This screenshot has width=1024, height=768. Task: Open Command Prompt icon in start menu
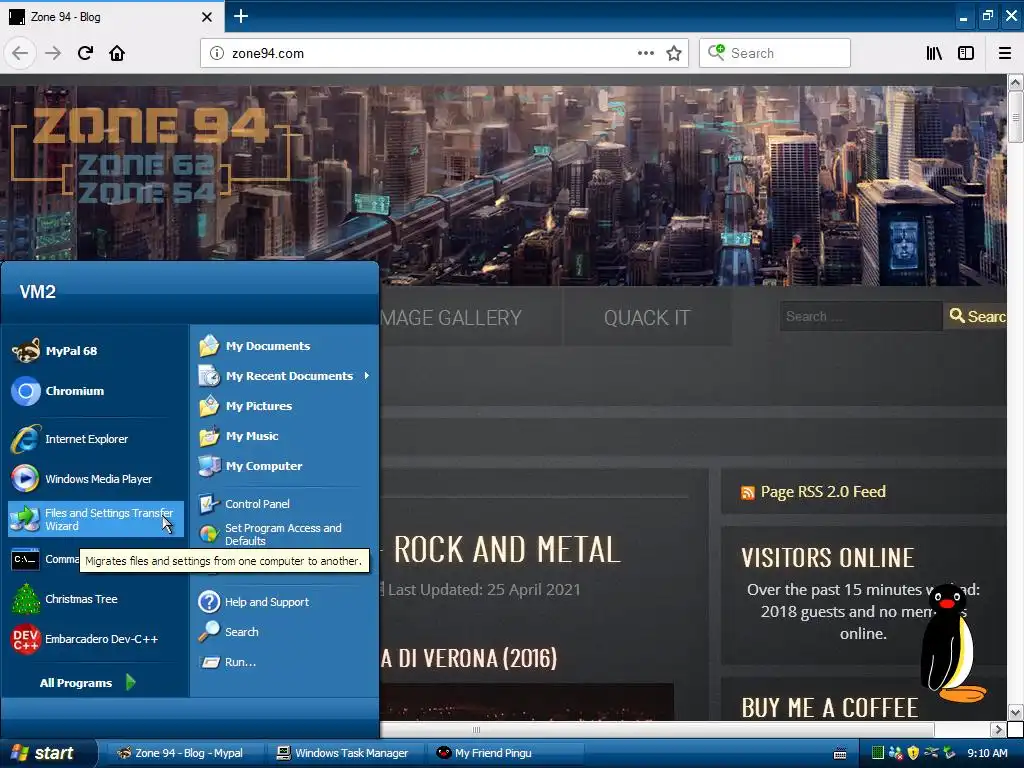[x=25, y=560]
